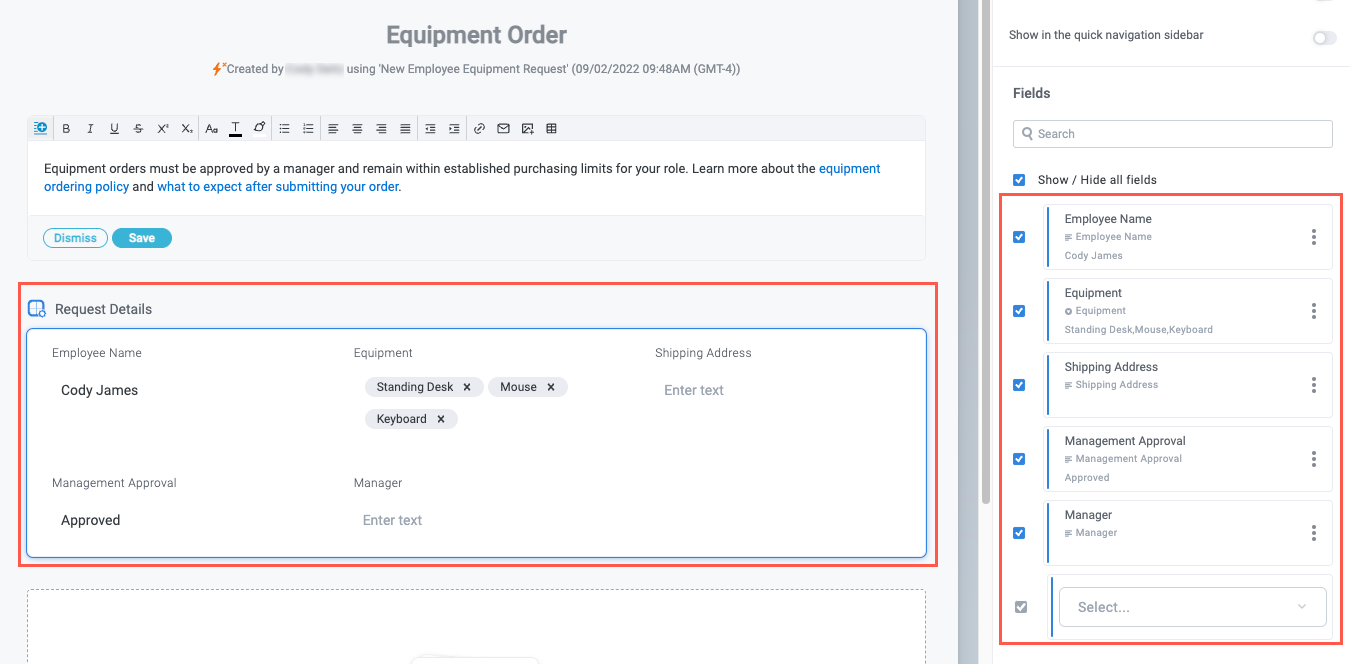
Task: Open the text color picker
Action: [235, 129]
